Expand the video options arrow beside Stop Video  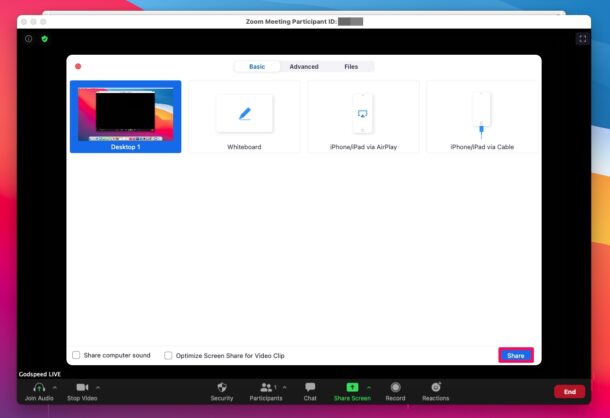click(x=98, y=387)
